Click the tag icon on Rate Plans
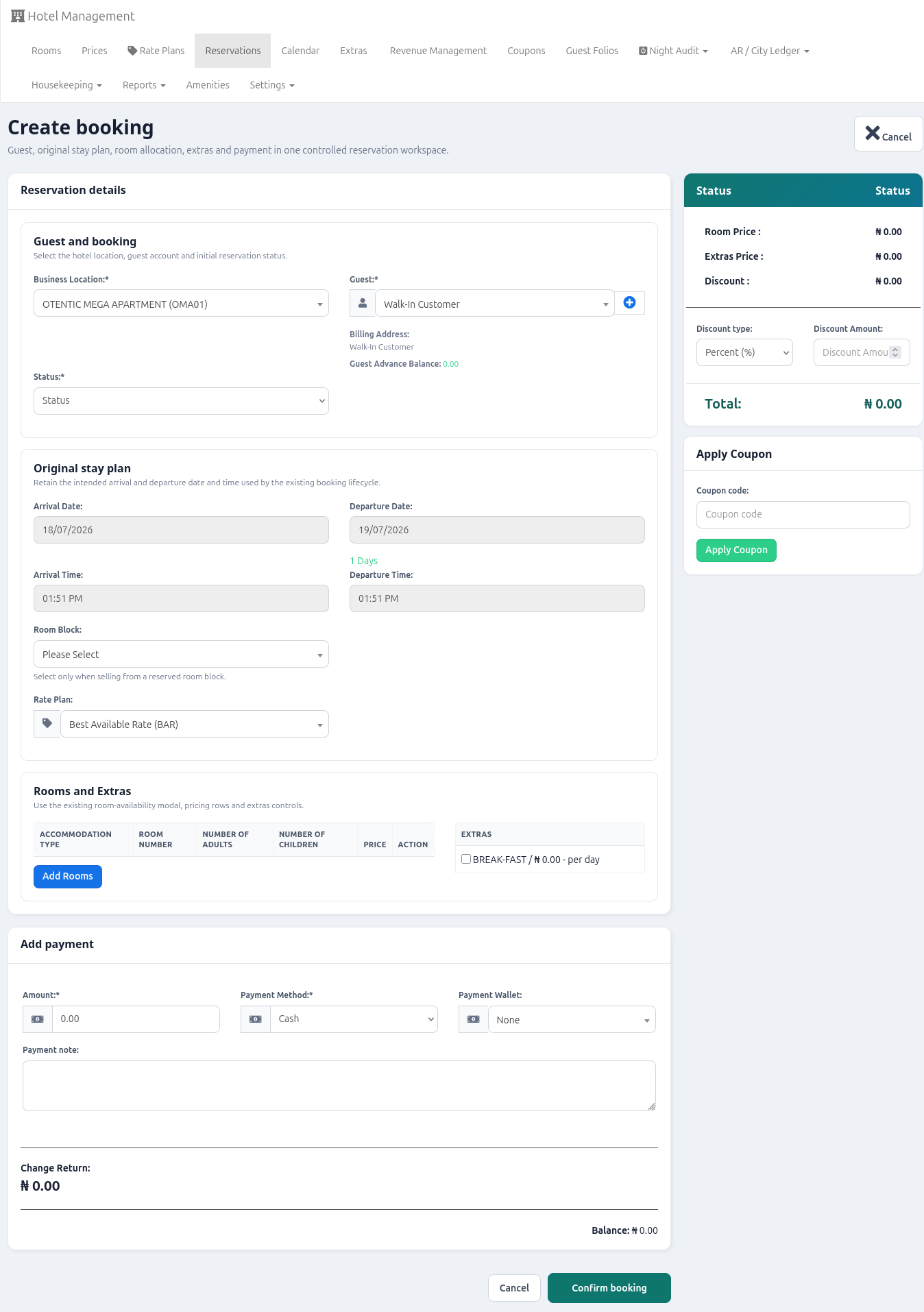 point(132,51)
